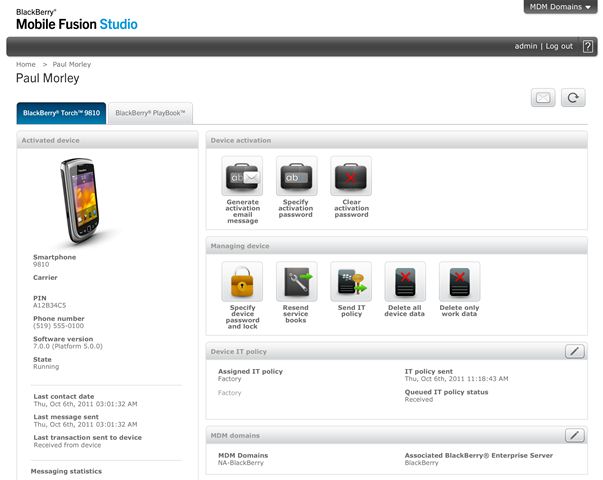The width and height of the screenshot is (603, 480).
Task: Edit Device IT policy with pencil icon
Action: click(575, 351)
